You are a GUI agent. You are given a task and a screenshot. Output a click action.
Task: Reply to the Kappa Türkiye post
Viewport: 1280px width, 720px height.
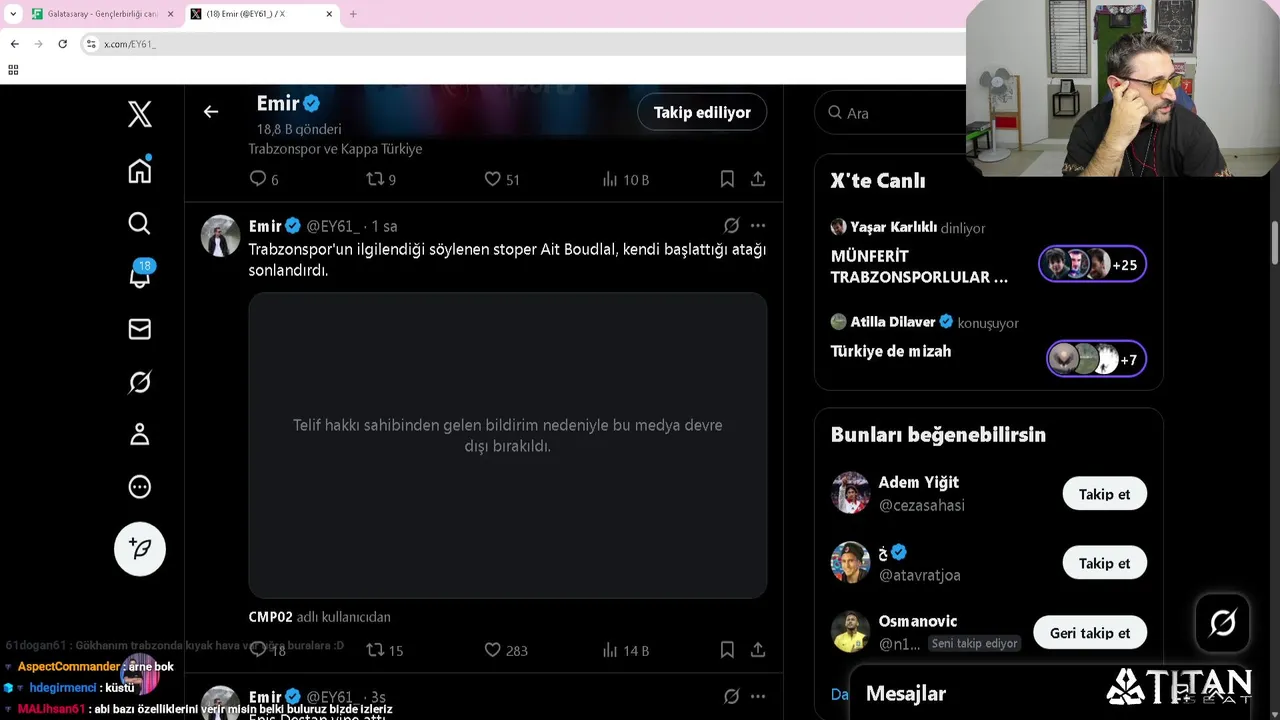[x=264, y=179]
